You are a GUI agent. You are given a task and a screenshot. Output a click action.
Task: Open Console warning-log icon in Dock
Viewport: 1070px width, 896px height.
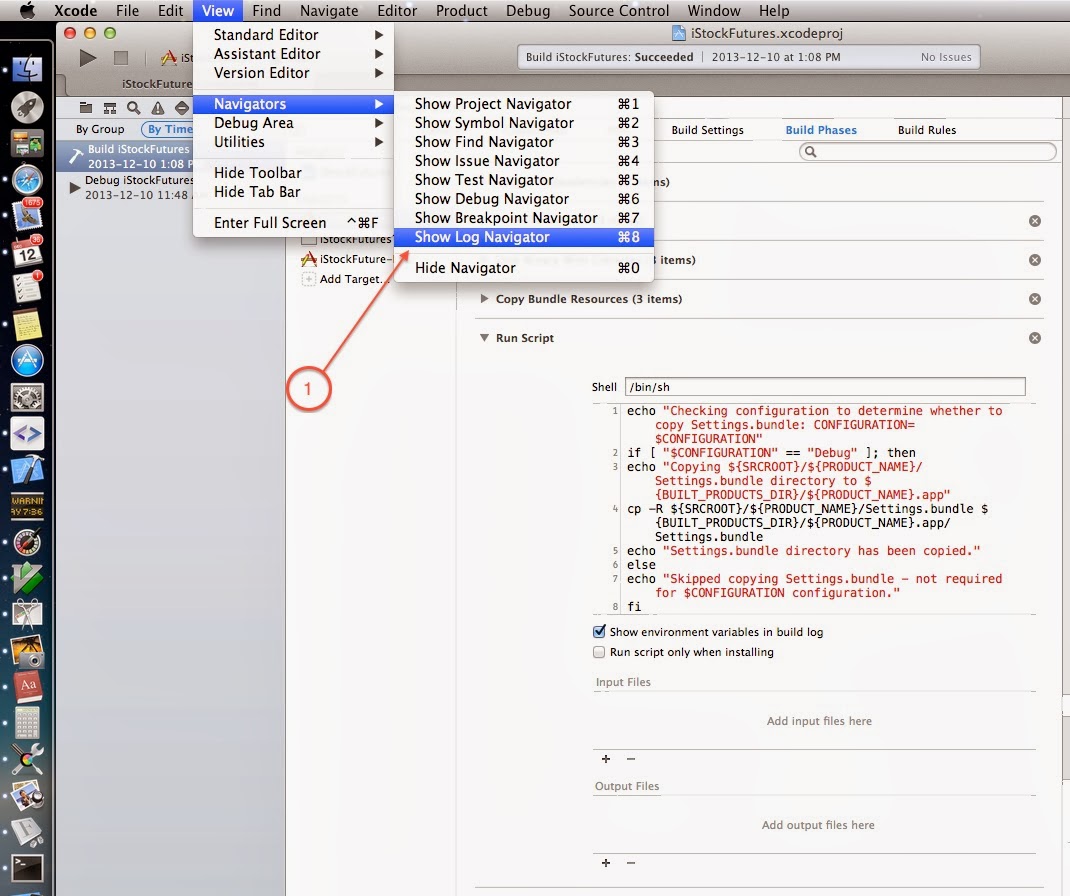27,506
